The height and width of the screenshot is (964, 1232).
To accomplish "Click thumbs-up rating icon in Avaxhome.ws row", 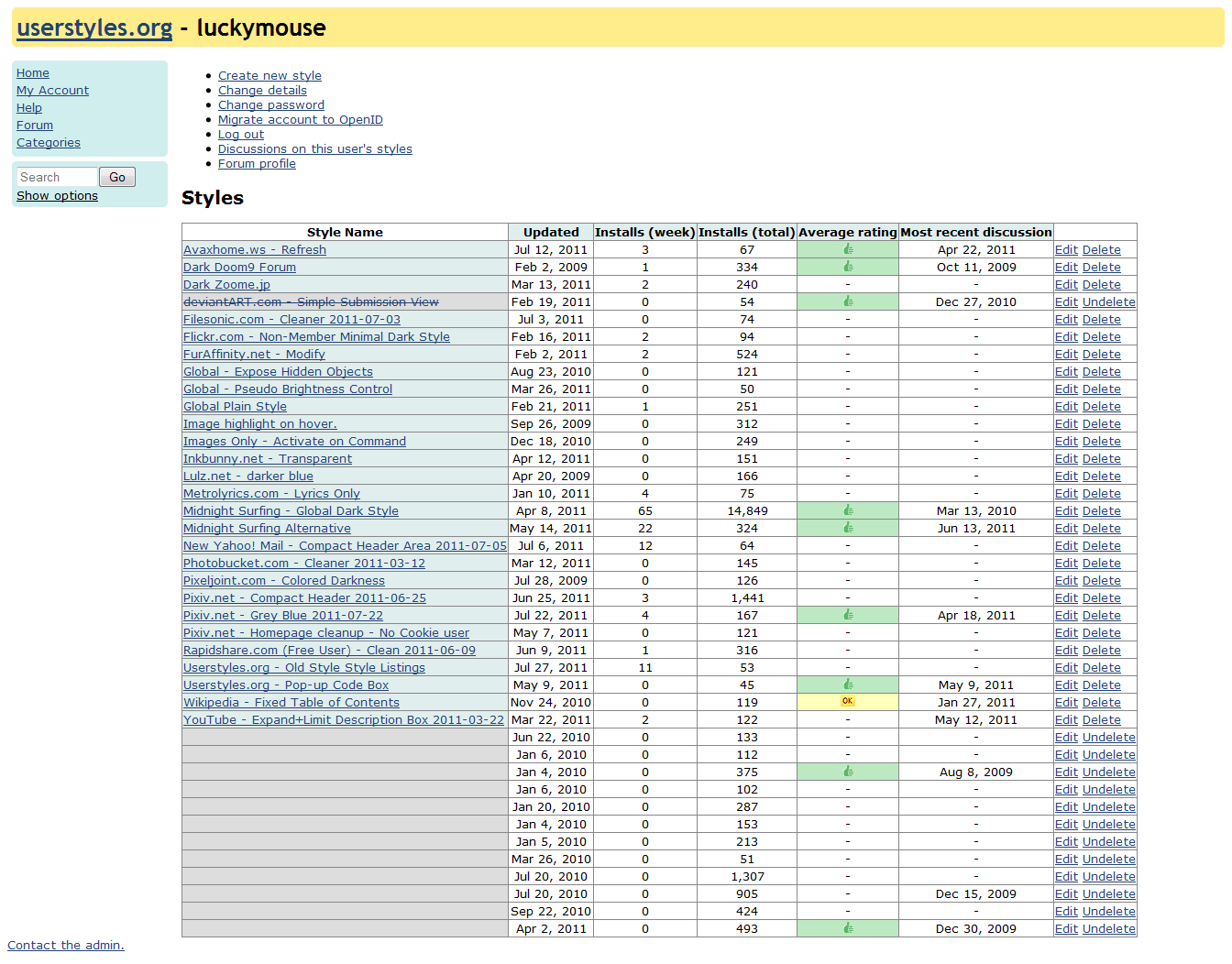I will point(848,249).
